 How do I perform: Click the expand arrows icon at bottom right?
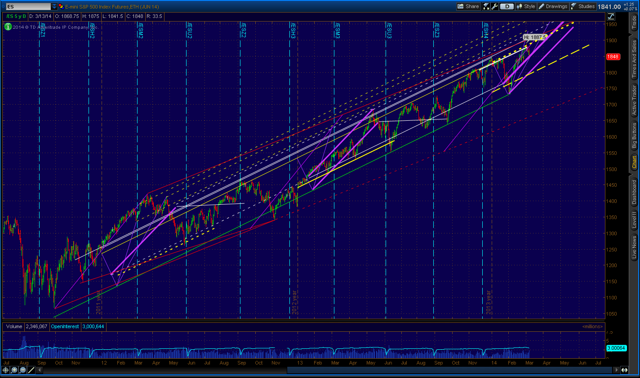pos(624,370)
